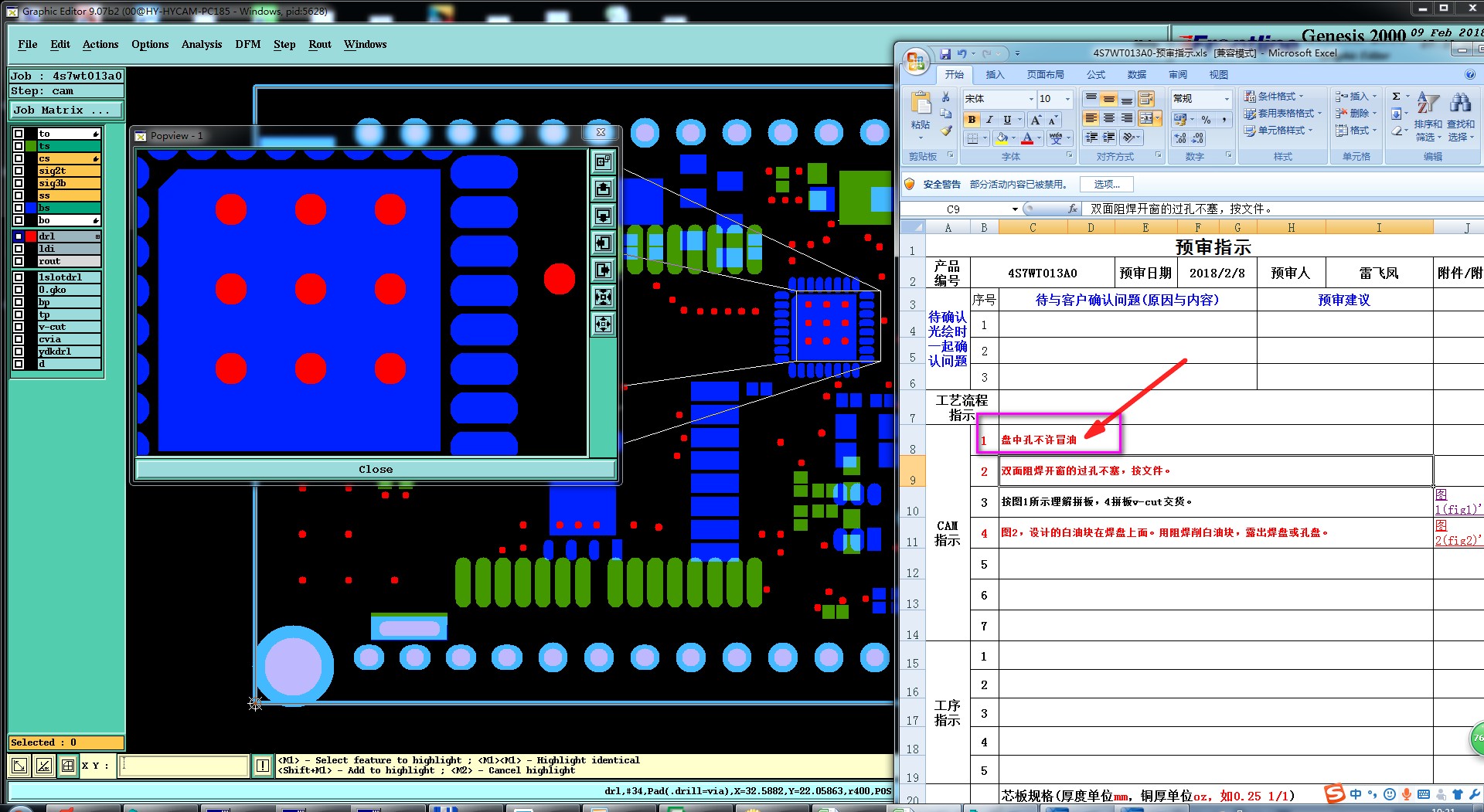The image size is (1484, 812).
Task: Click the diagonal arrow coordinate mode icon
Action: [x=20, y=766]
